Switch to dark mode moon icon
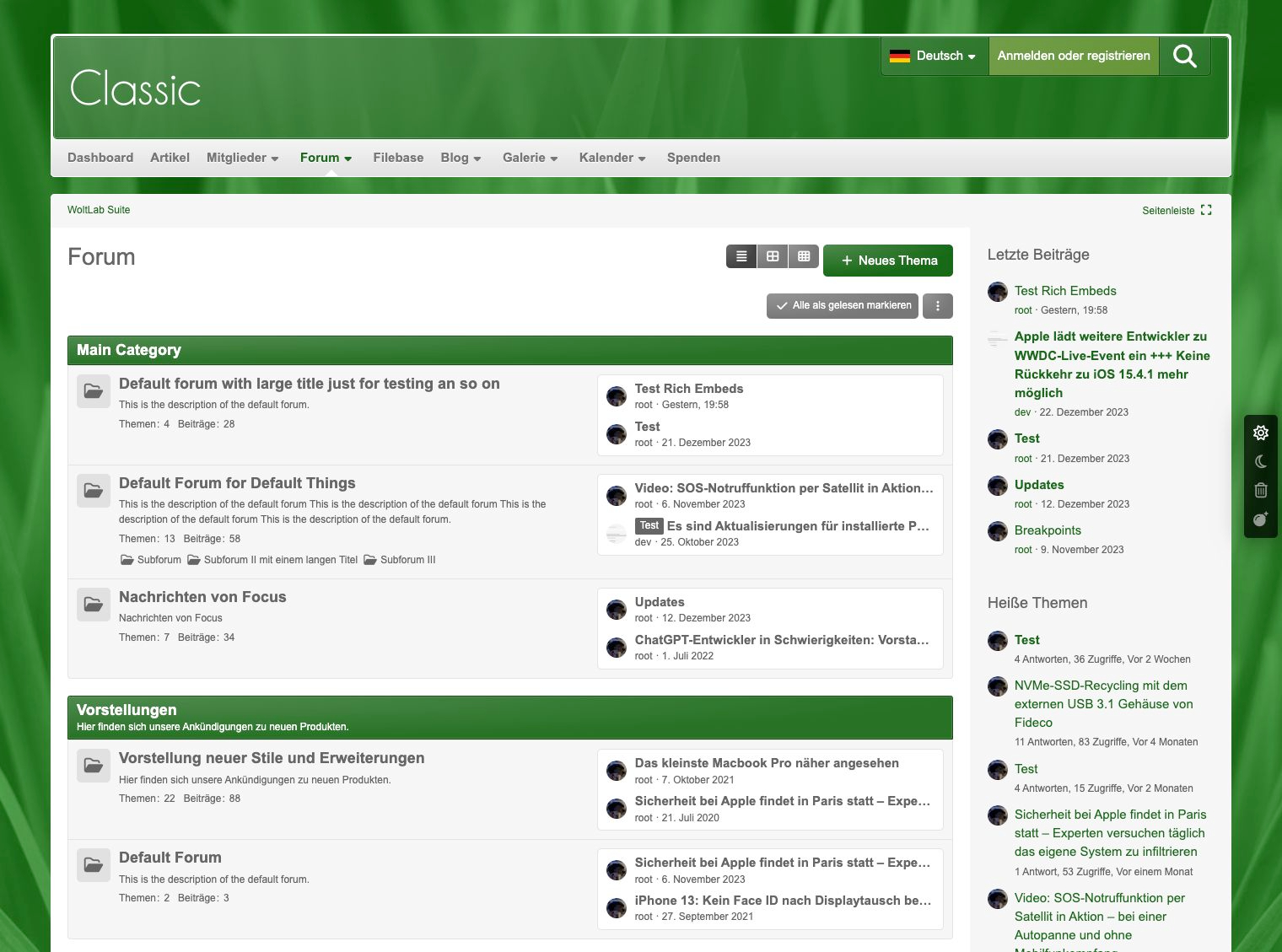The height and width of the screenshot is (952, 1282). pyautogui.click(x=1261, y=461)
